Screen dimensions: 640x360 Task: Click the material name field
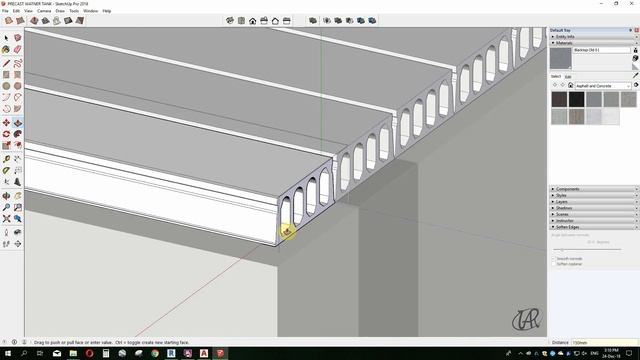click(x=602, y=50)
